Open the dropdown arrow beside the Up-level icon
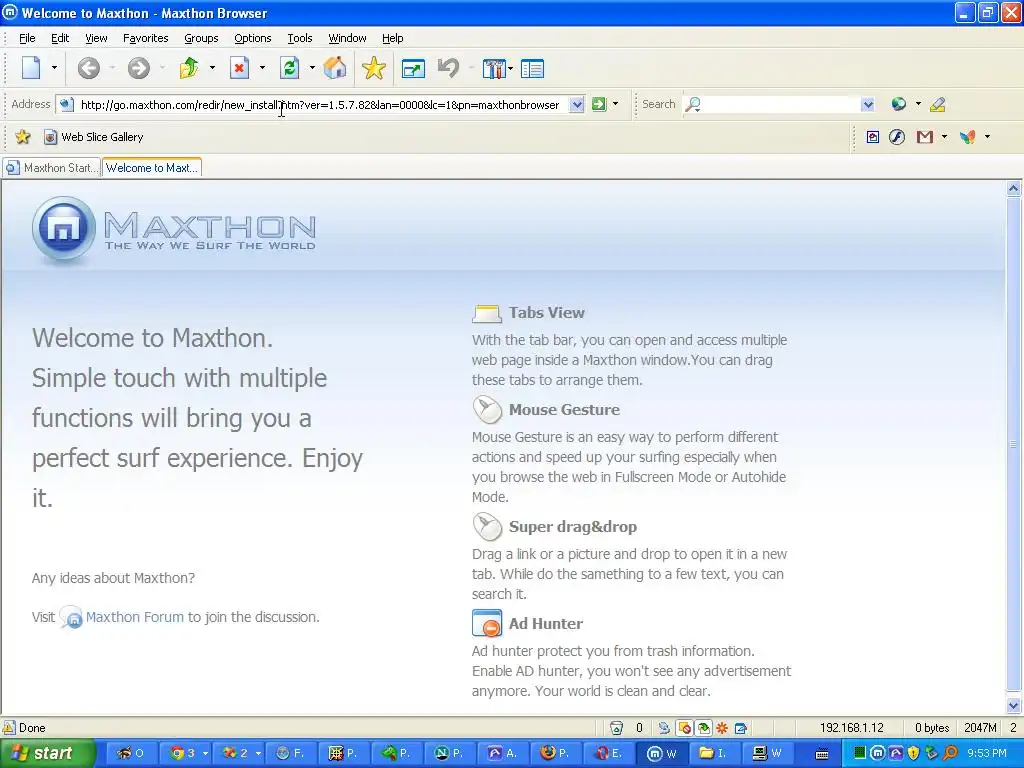 [x=212, y=67]
